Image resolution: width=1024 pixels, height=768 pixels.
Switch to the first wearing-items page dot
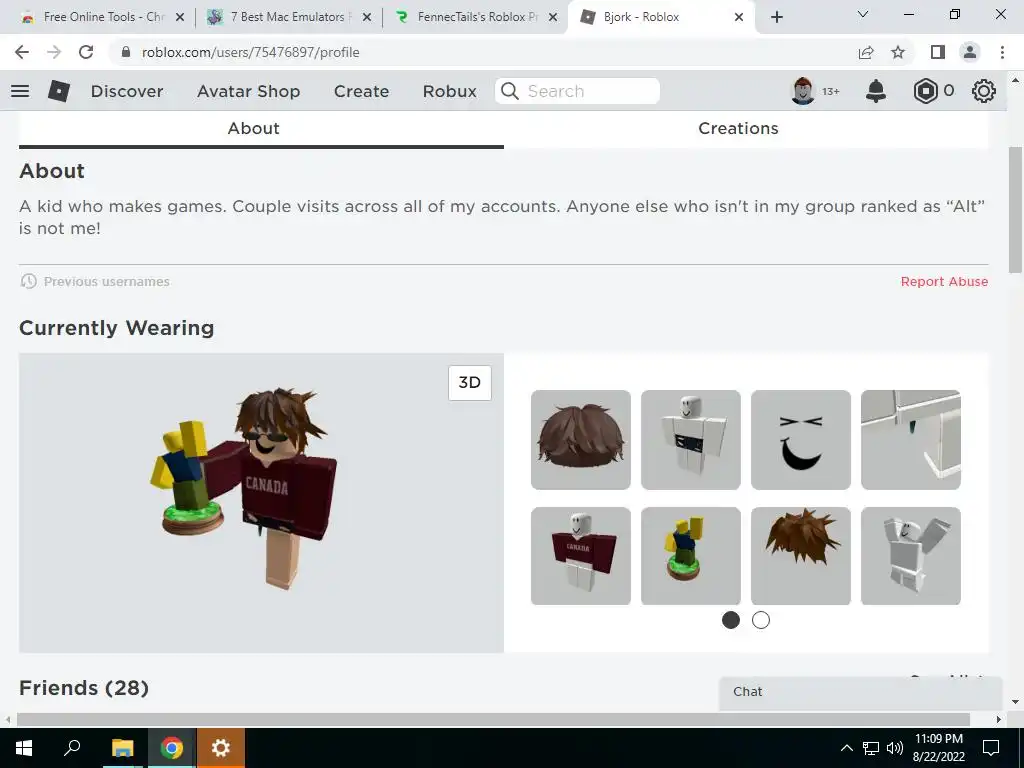coord(731,620)
